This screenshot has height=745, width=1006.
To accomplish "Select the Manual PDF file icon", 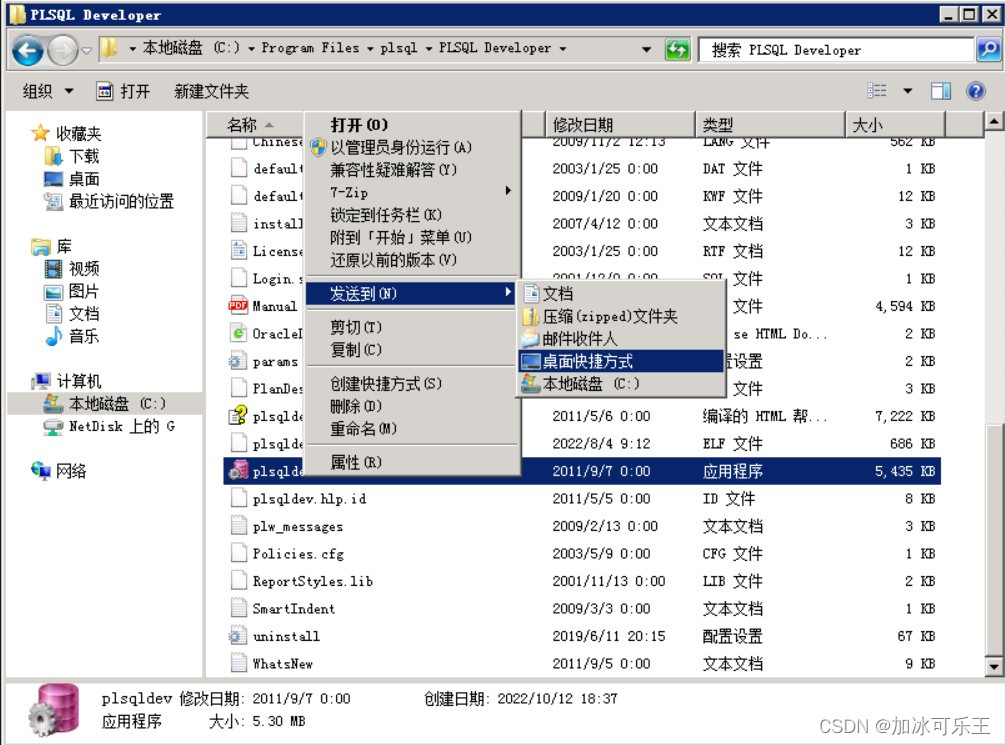I will click(x=238, y=305).
